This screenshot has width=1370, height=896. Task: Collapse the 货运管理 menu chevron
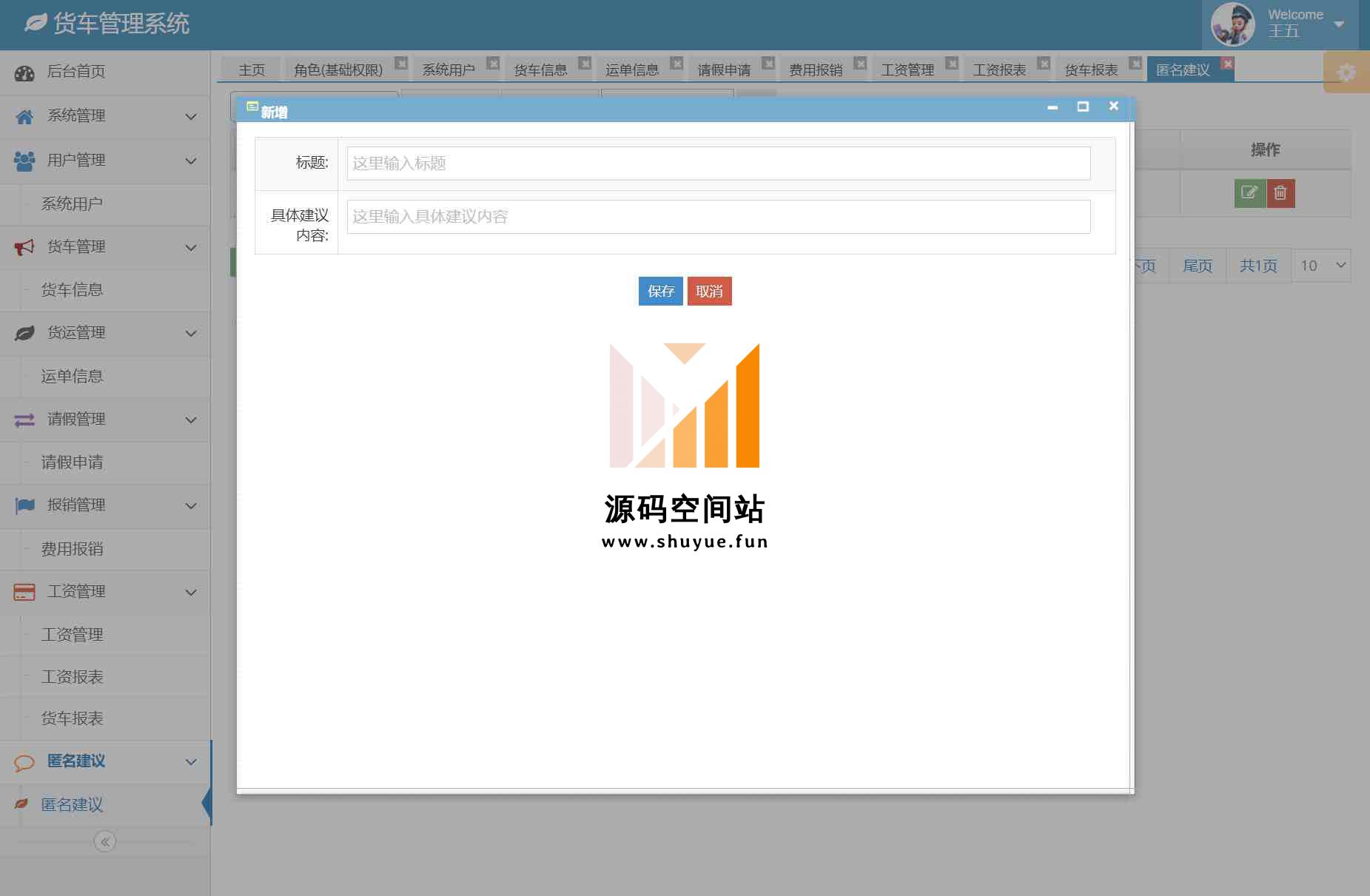[x=191, y=334]
